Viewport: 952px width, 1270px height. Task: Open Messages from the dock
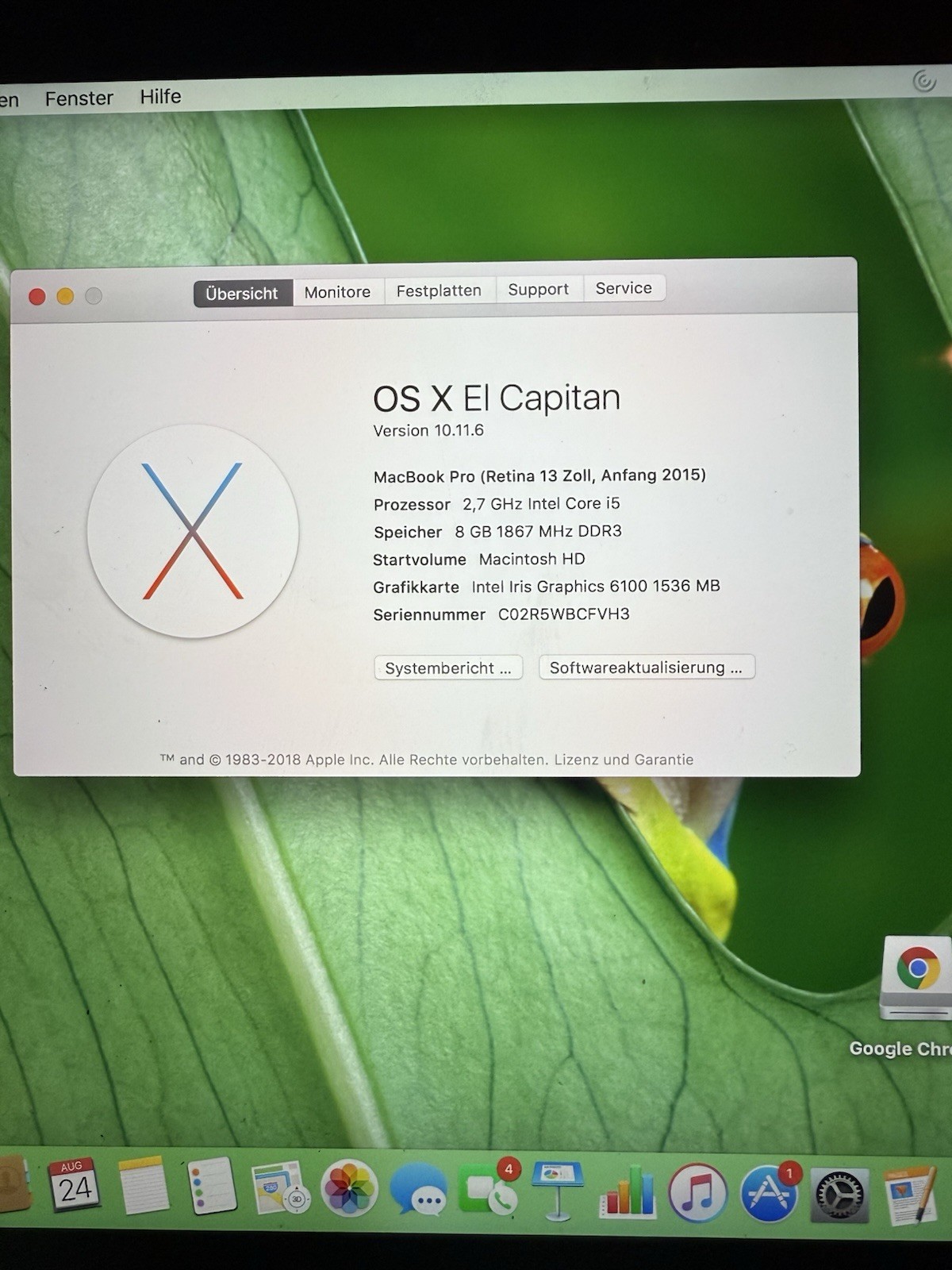click(x=419, y=1189)
